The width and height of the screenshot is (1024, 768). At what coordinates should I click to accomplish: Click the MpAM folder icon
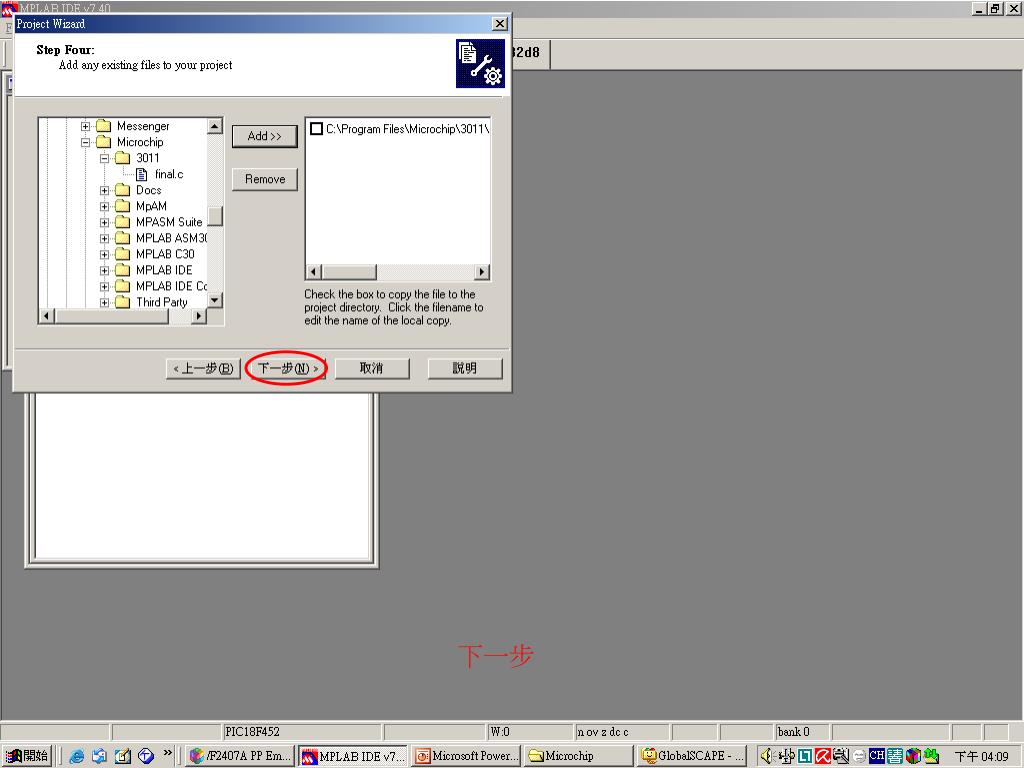pyautogui.click(x=123, y=206)
